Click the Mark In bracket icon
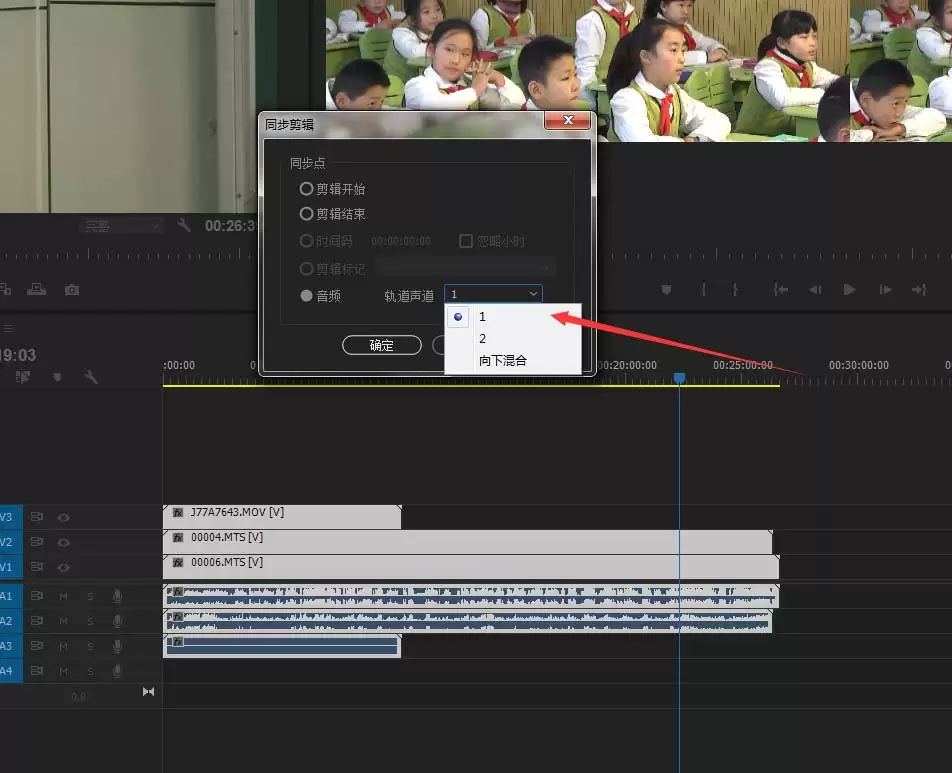952x773 pixels. [x=703, y=290]
